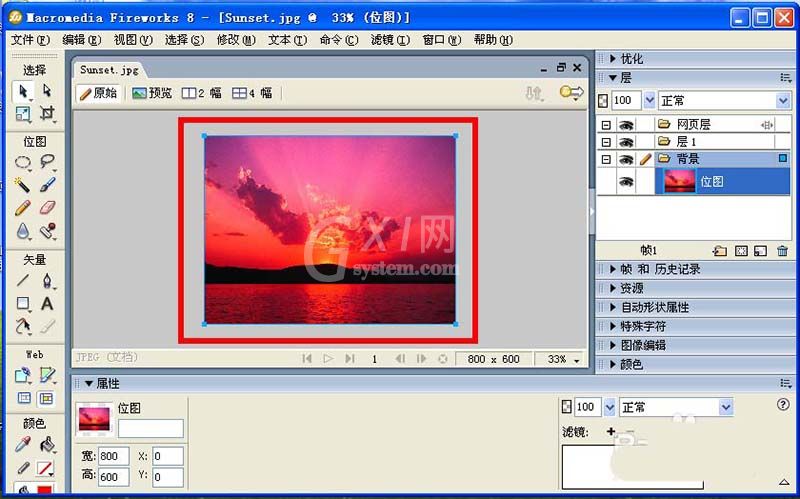Click the add mask icon
Image resolution: width=800 pixels, height=499 pixels.
[x=741, y=251]
